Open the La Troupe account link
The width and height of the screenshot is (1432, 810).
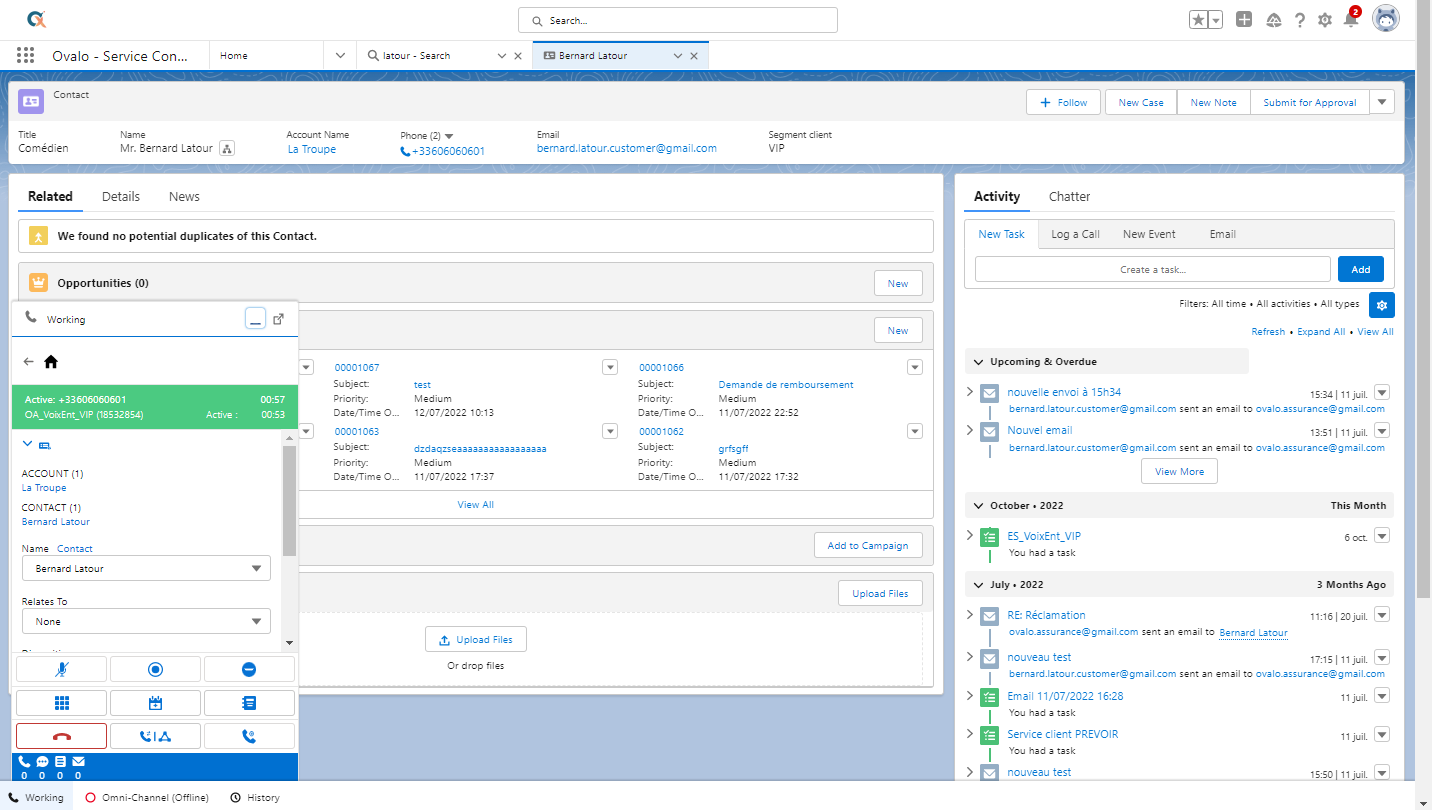point(311,149)
